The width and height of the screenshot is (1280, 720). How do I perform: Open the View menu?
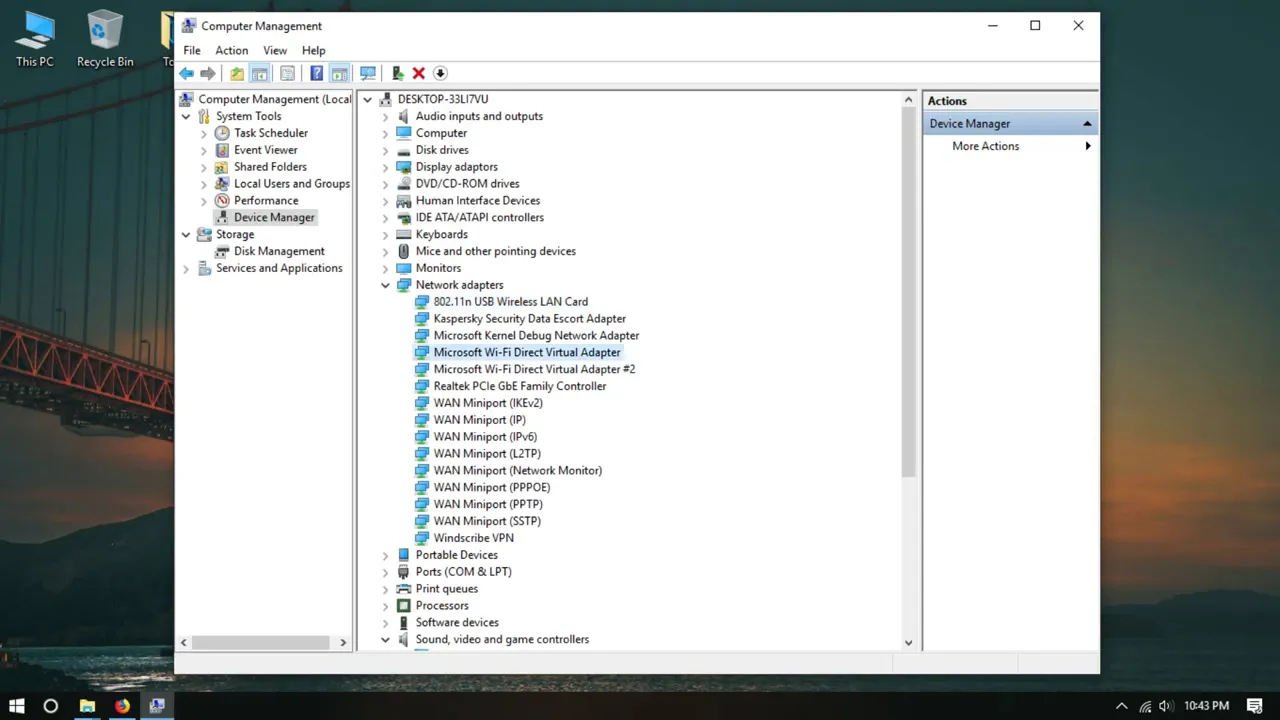[x=275, y=50]
